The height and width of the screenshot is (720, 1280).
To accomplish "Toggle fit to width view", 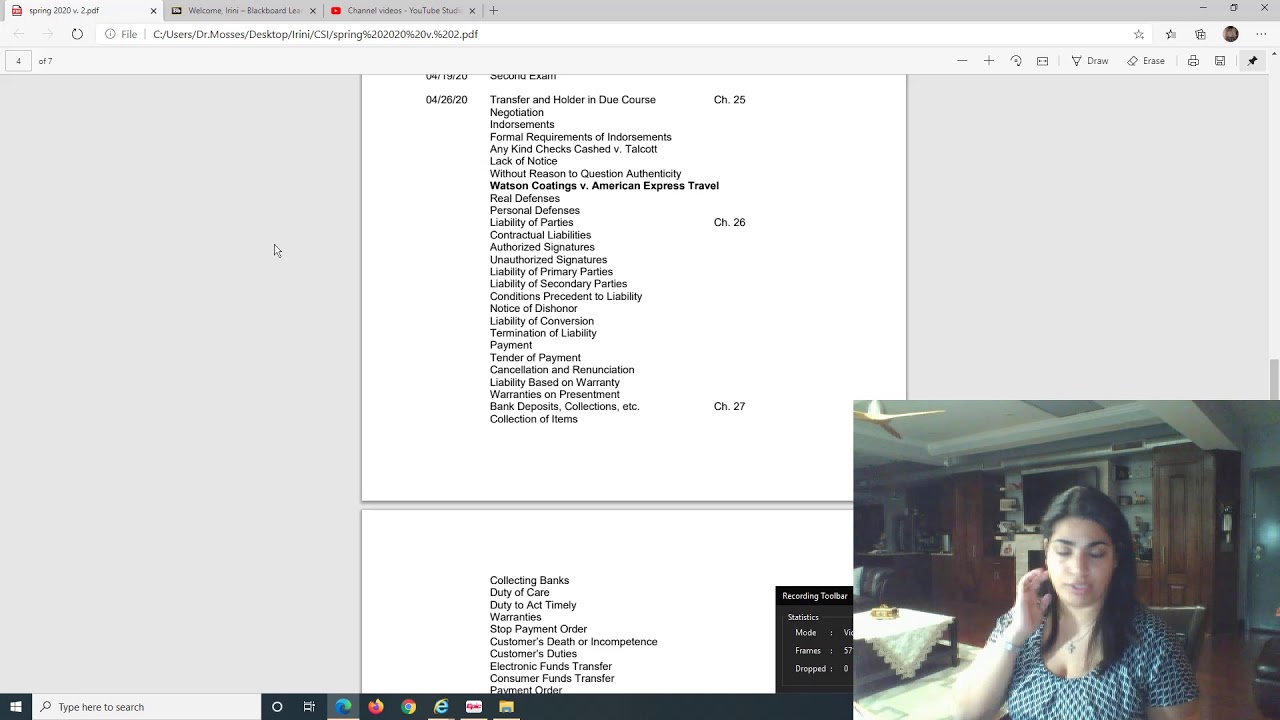I will 1042,61.
